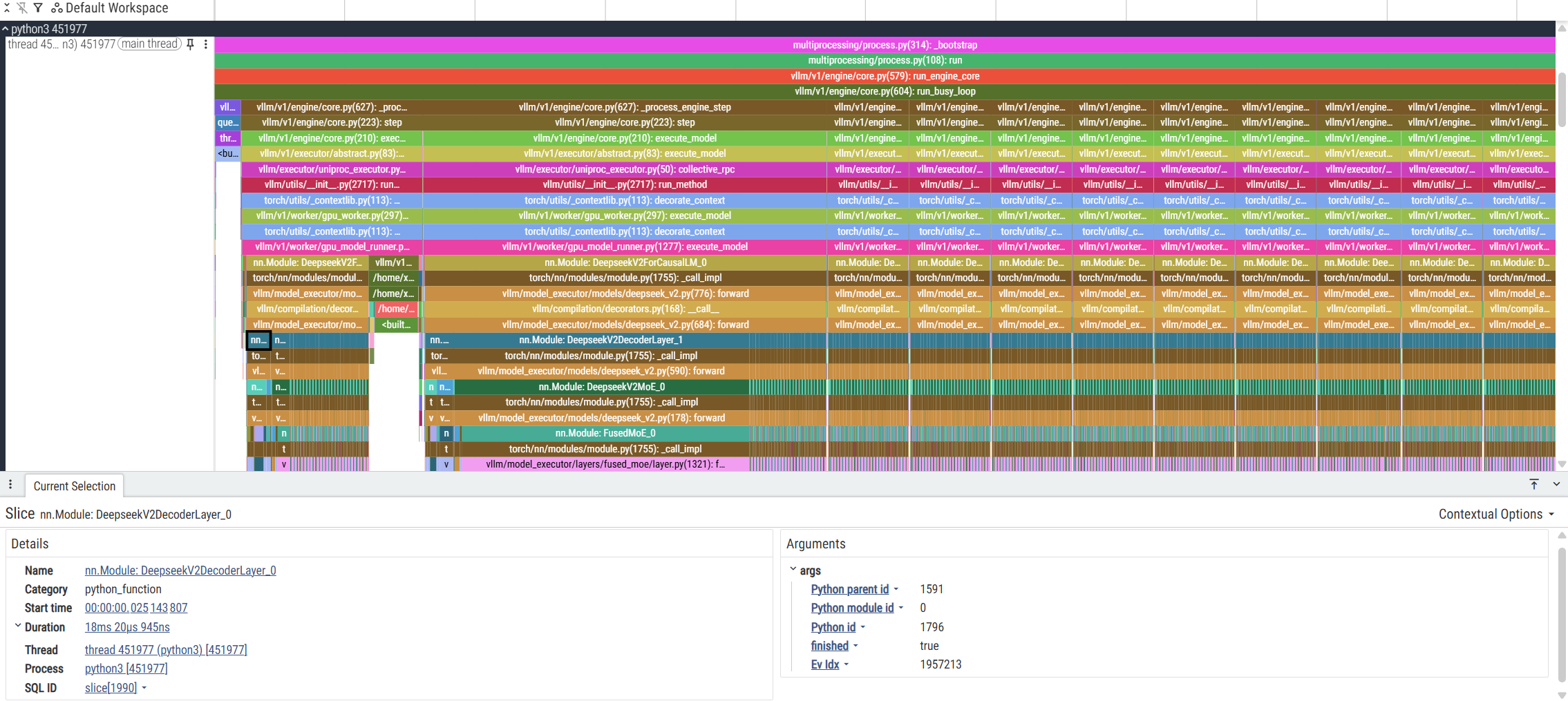
Task: Collapse the python3 451977 process group
Action: pyautogui.click(x=6, y=29)
